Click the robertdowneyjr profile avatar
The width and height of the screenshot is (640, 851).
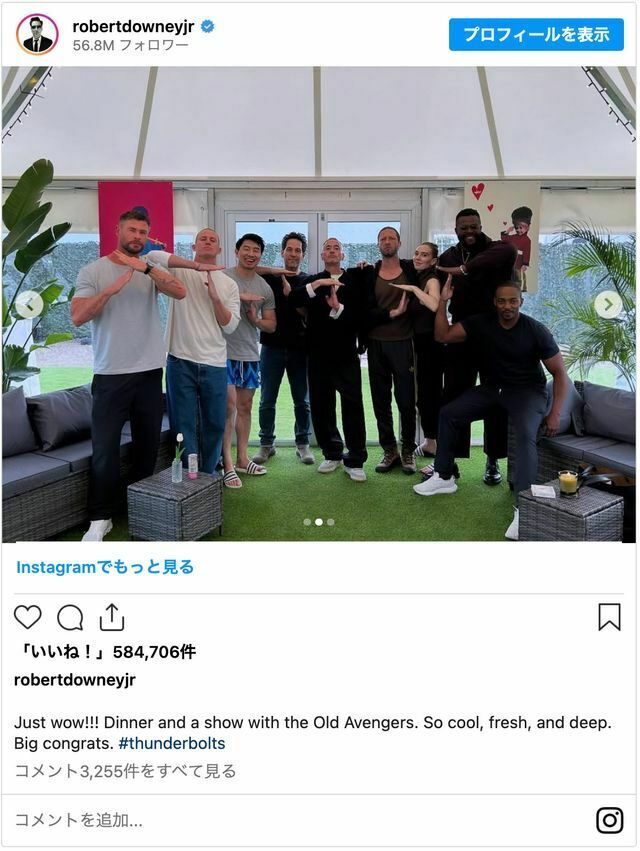[x=37, y=34]
